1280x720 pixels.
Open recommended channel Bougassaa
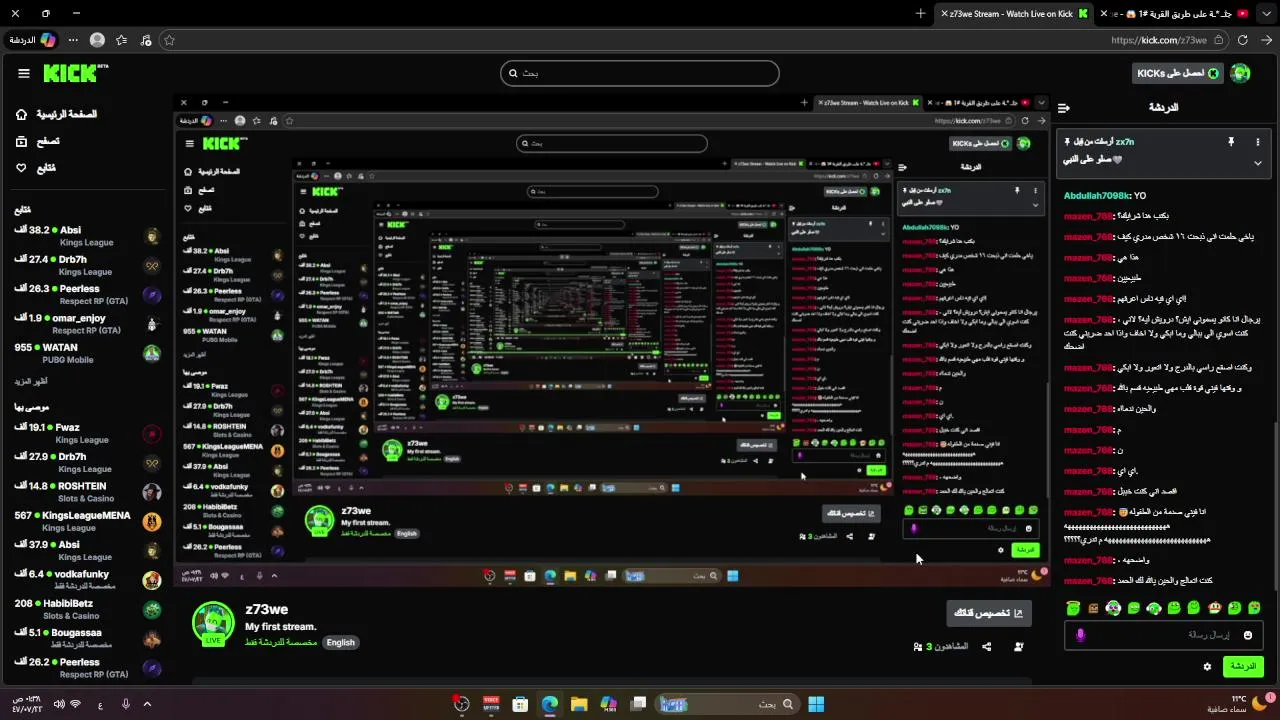point(88,638)
